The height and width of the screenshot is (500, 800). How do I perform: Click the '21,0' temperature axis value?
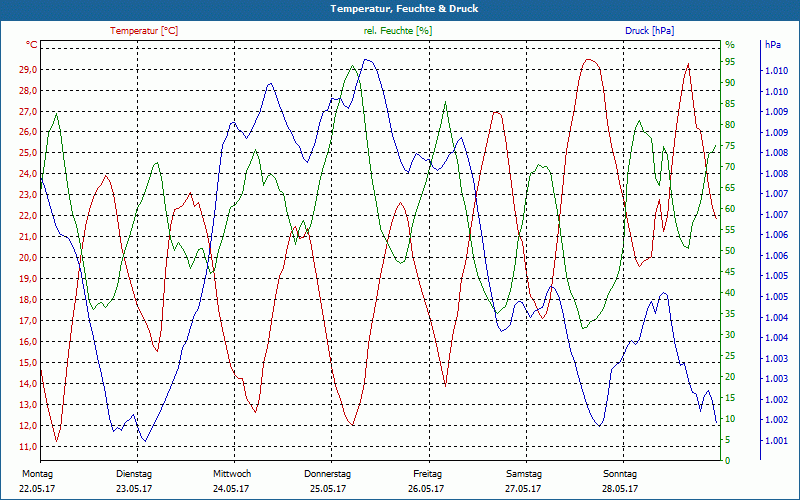point(28,236)
